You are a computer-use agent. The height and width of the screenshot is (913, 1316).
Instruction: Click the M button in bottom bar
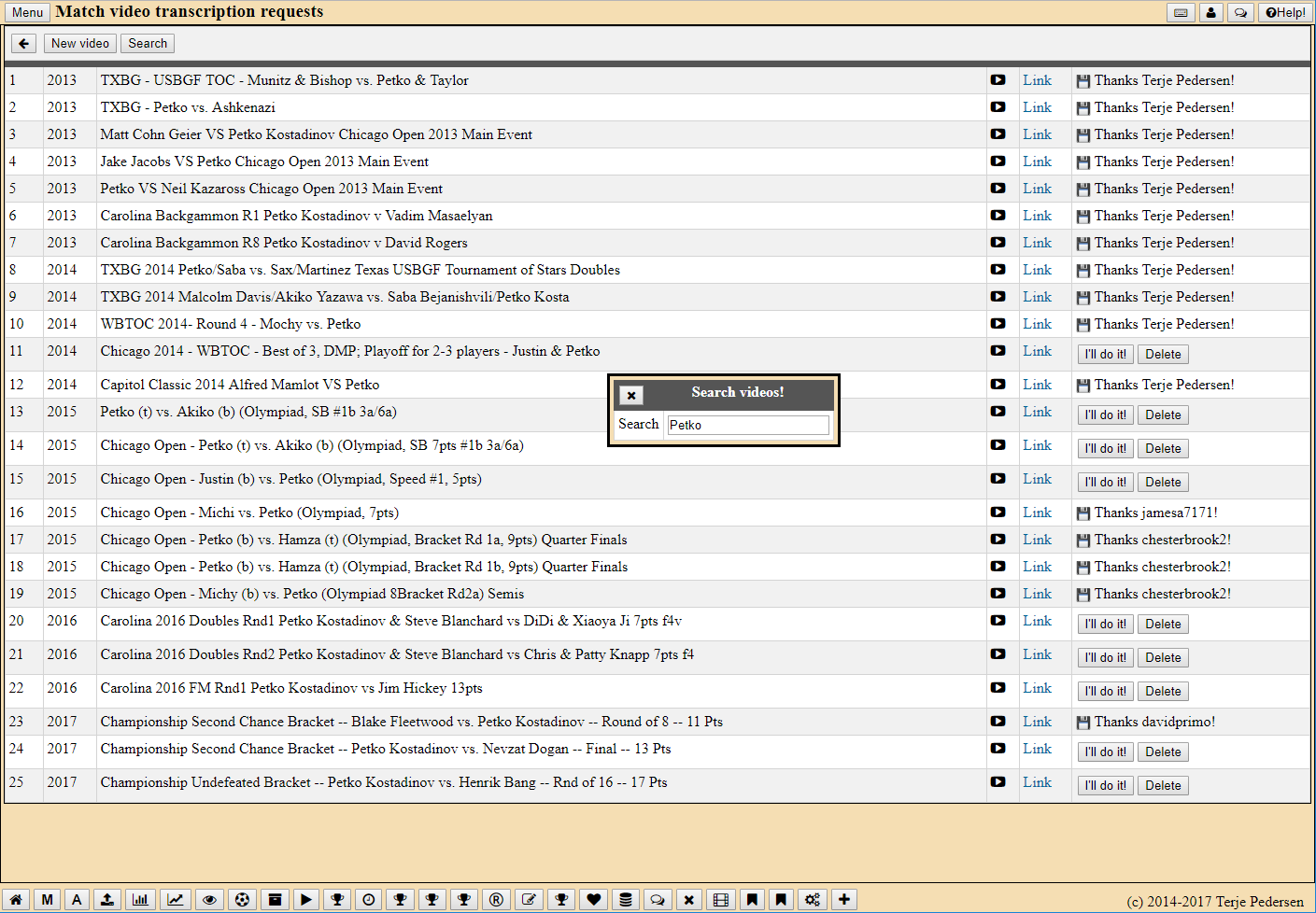point(48,899)
